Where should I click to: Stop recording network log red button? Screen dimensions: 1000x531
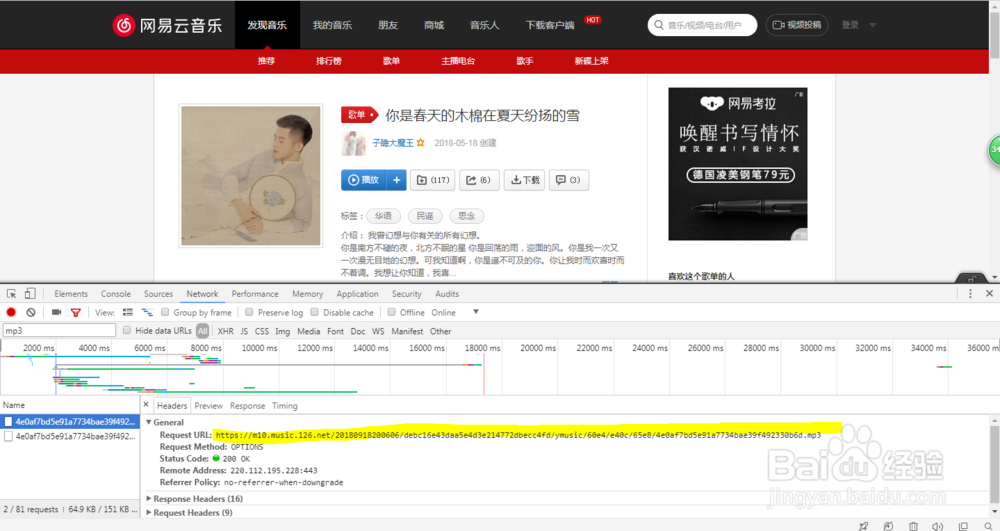[x=11, y=312]
